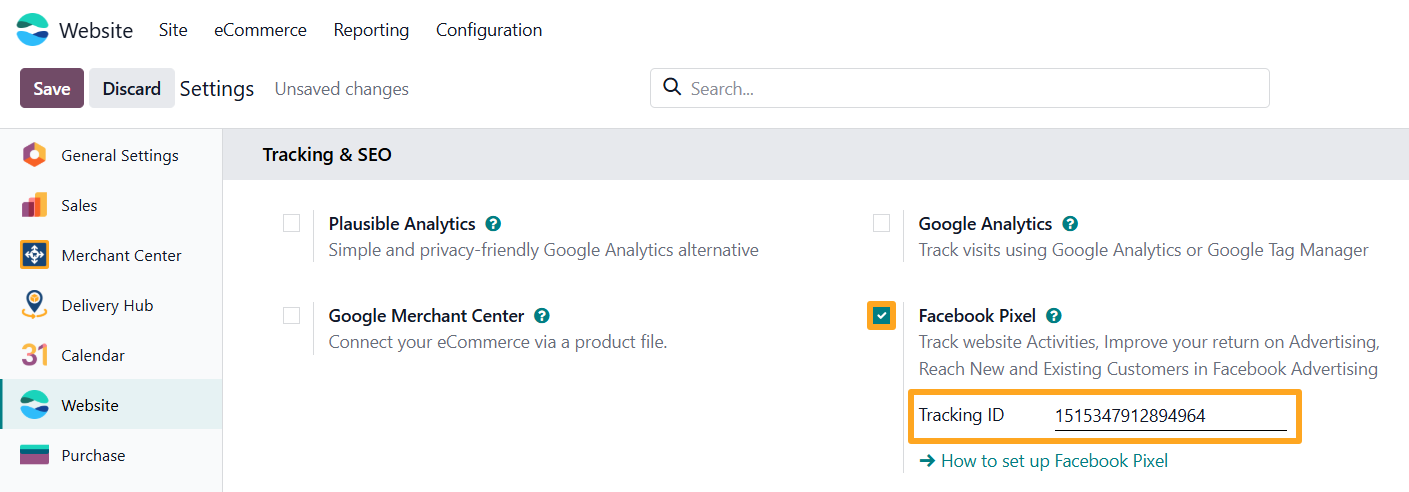The width and height of the screenshot is (1409, 492).
Task: Click the Merchant Center sidebar icon
Action: [x=34, y=255]
